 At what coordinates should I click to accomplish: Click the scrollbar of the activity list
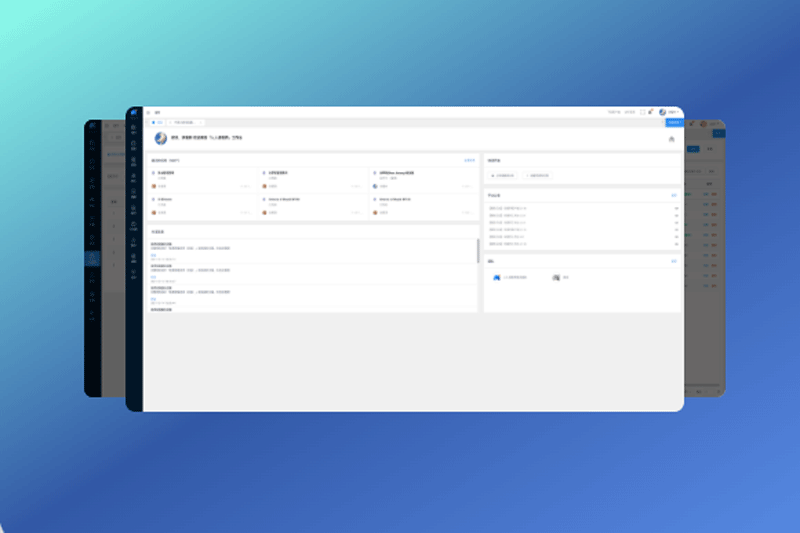pos(478,250)
